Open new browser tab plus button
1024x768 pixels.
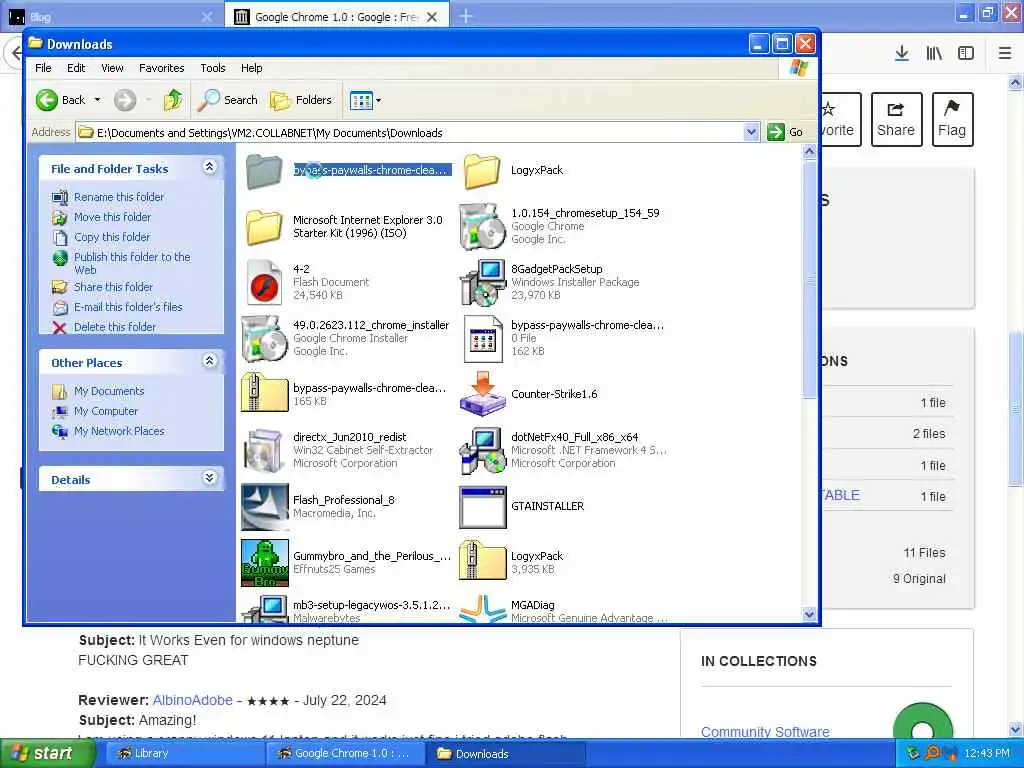click(x=465, y=16)
